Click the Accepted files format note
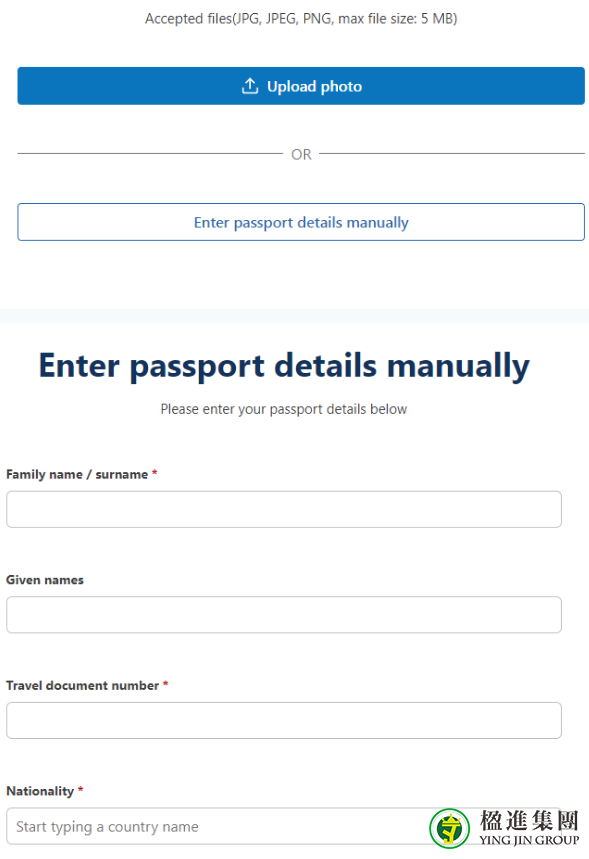The height and width of the screenshot is (859, 589). pyautogui.click(x=301, y=19)
